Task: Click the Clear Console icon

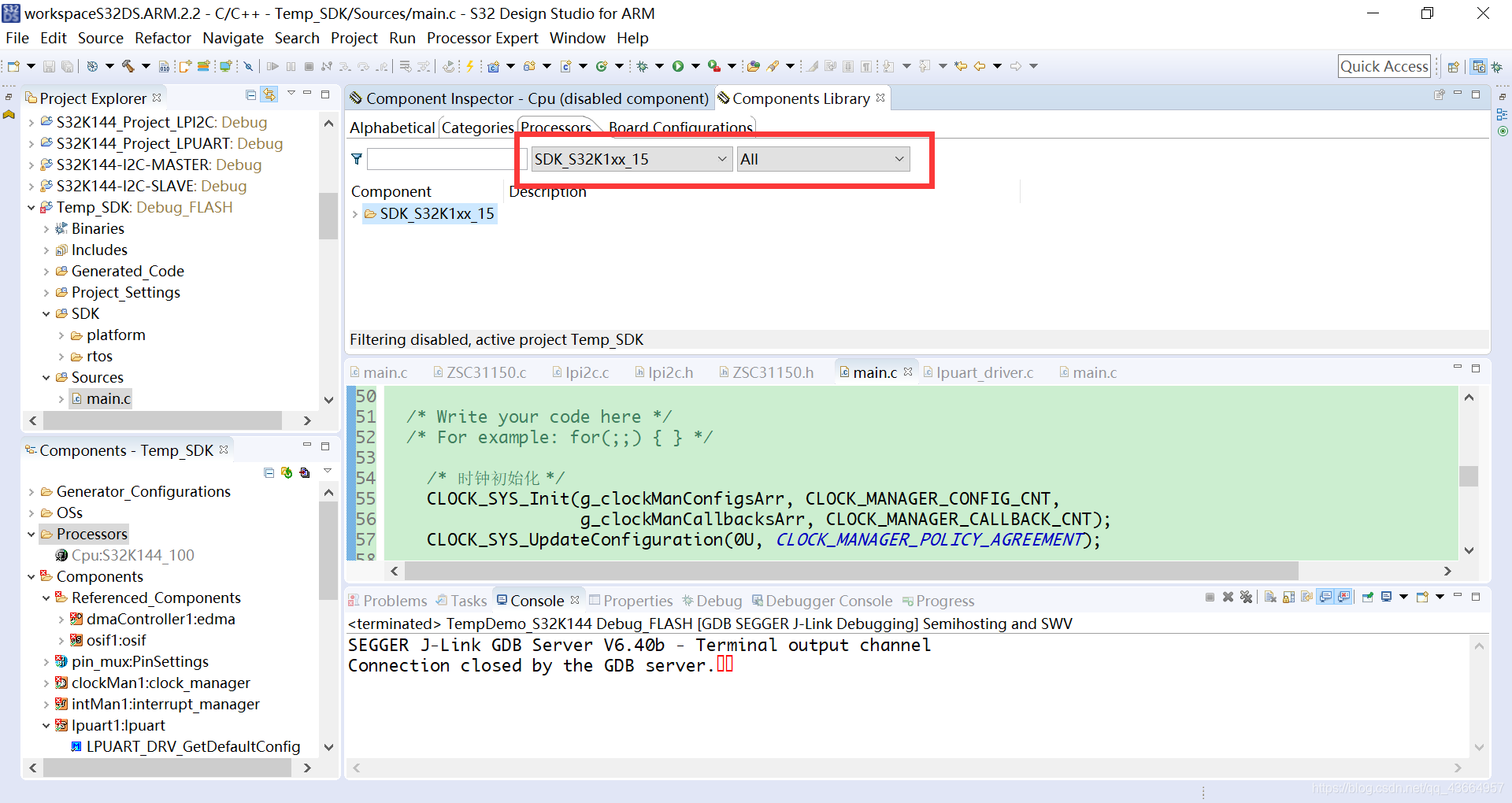Action: (x=1270, y=597)
